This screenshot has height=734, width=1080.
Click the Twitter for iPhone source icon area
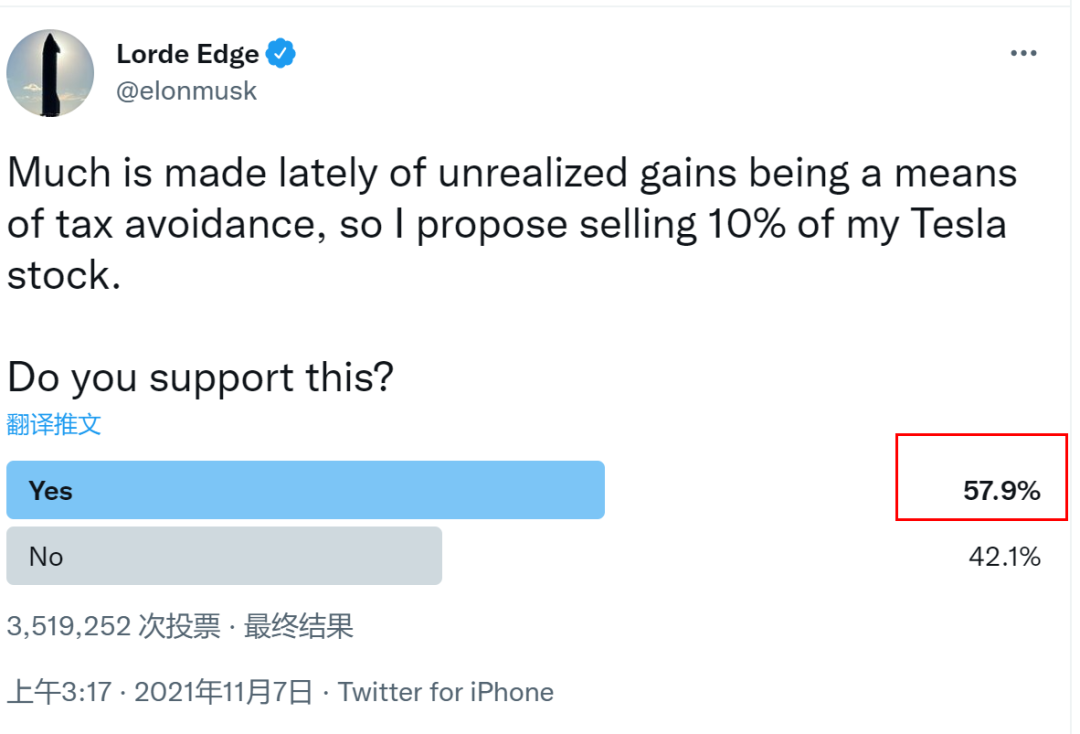click(447, 691)
